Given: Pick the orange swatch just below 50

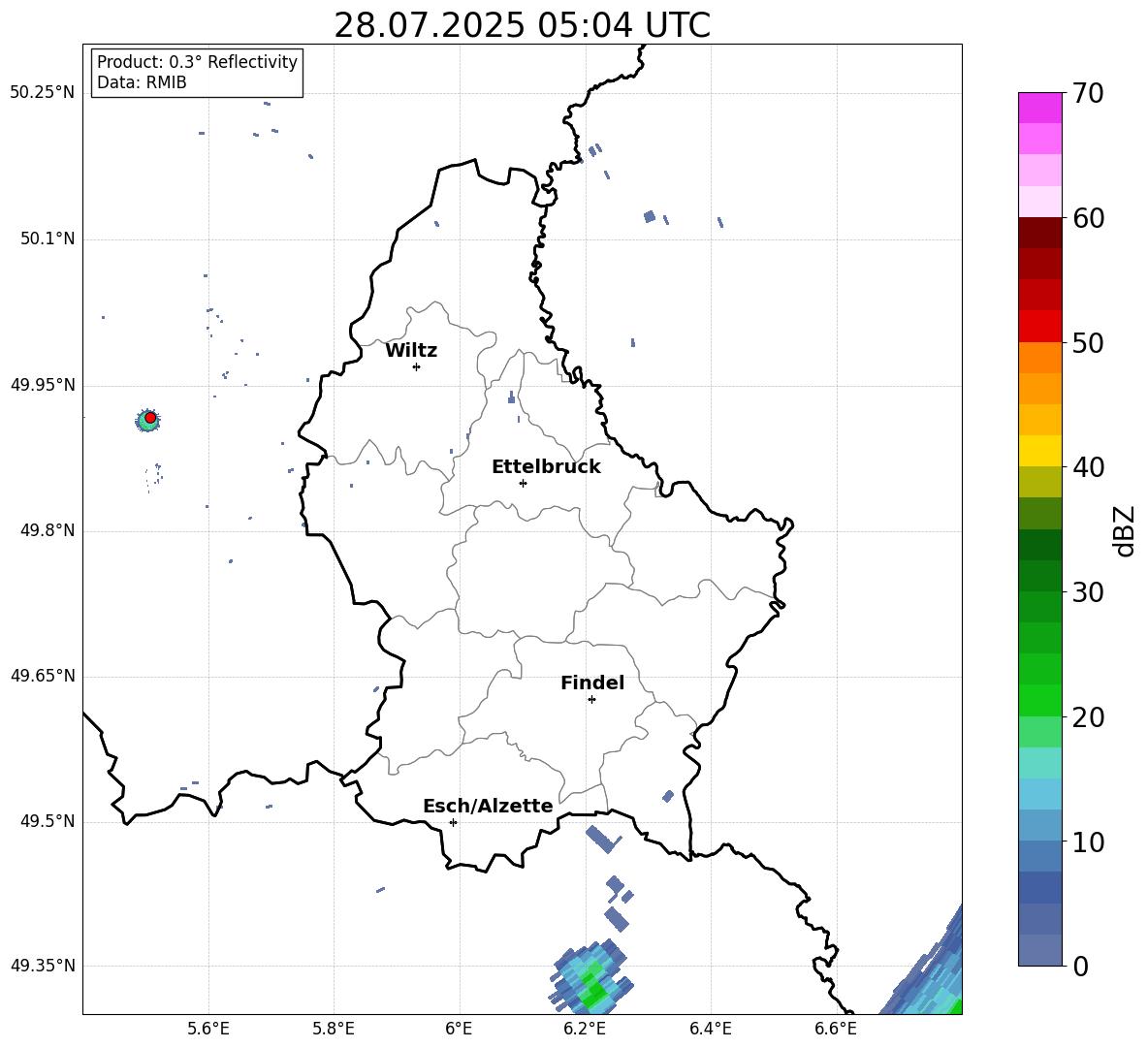Looking at the screenshot, I should [x=1039, y=358].
